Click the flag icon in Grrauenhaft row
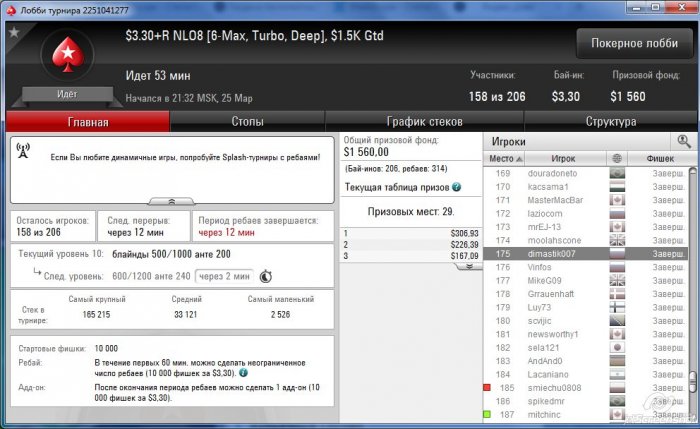 point(617,294)
